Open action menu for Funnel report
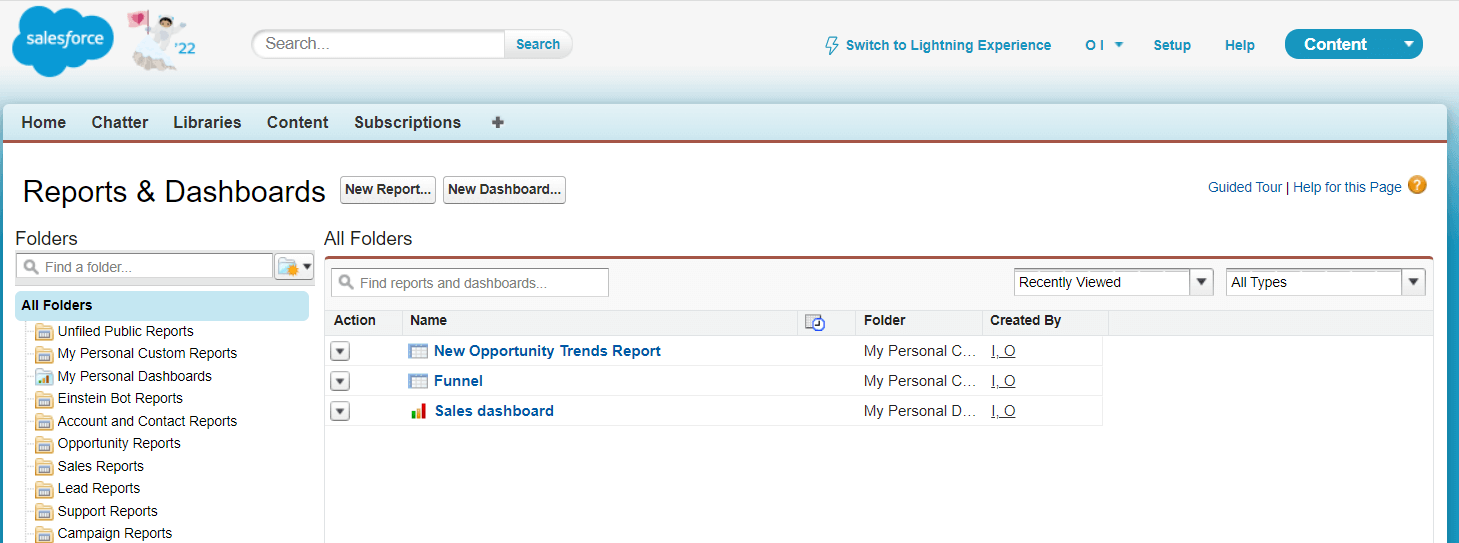1459x543 pixels. tap(340, 381)
